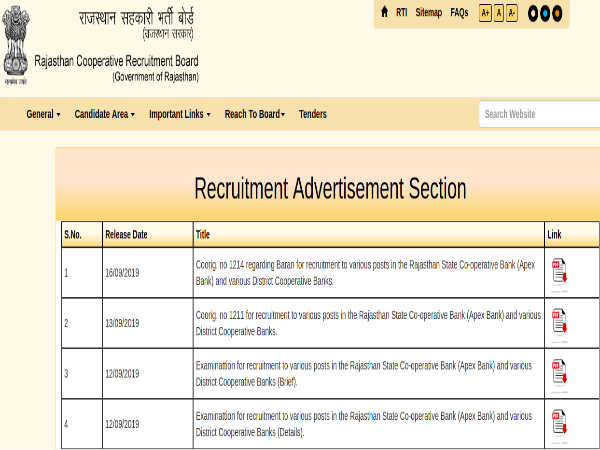Open the Reach To Board menu
The height and width of the screenshot is (450, 600).
(x=254, y=115)
